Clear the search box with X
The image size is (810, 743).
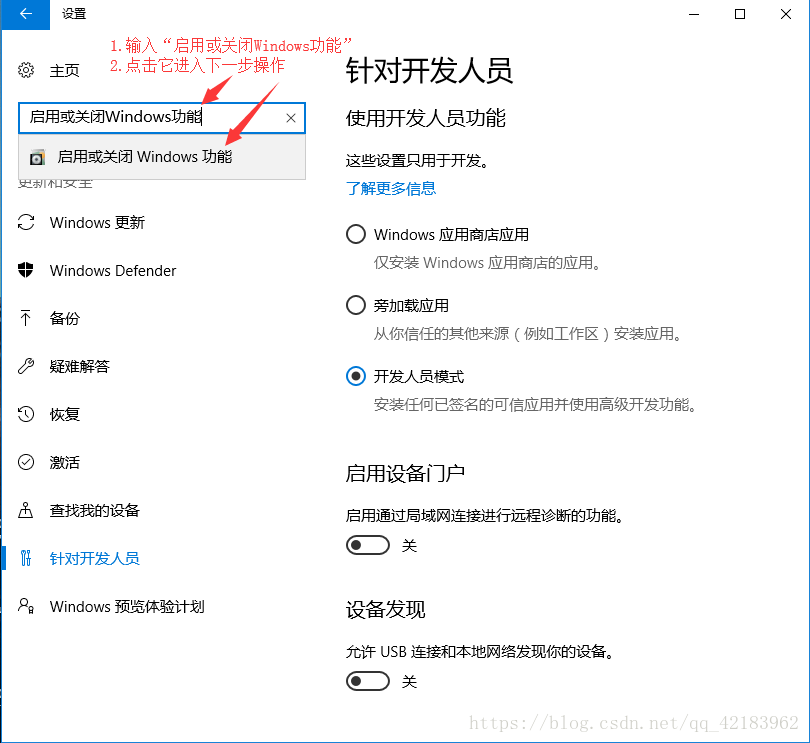[x=291, y=118]
